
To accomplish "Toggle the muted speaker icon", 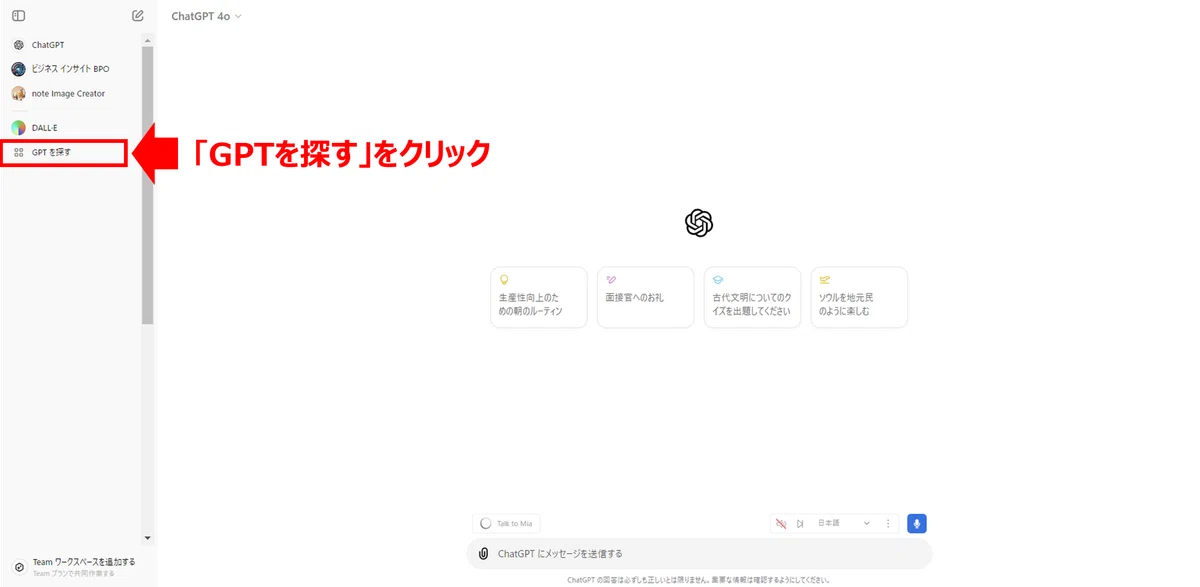I will coord(781,523).
